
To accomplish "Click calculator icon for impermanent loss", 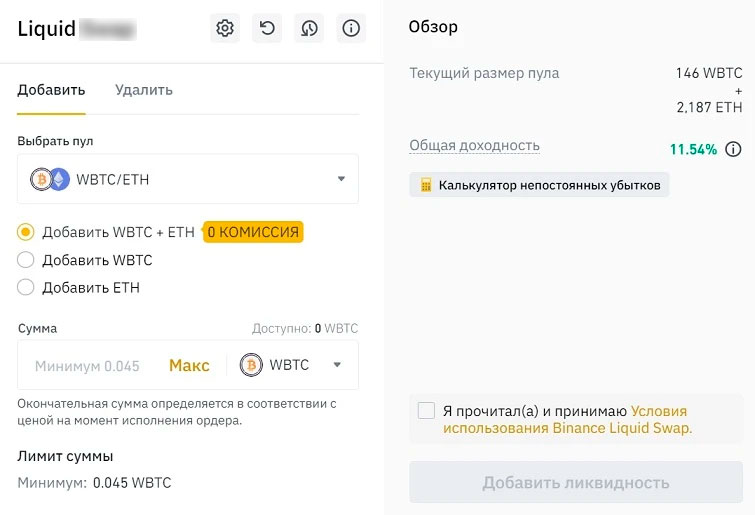I will (426, 185).
